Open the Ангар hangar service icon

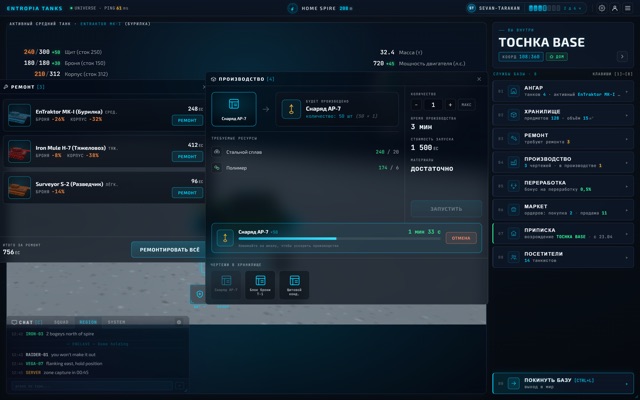pos(513,91)
